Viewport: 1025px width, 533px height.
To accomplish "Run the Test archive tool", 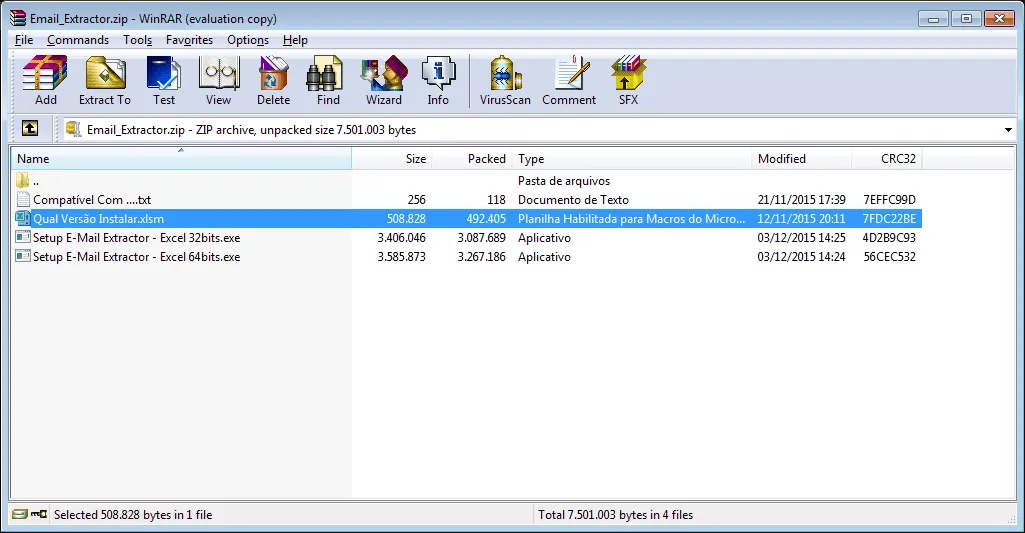I will click(163, 81).
